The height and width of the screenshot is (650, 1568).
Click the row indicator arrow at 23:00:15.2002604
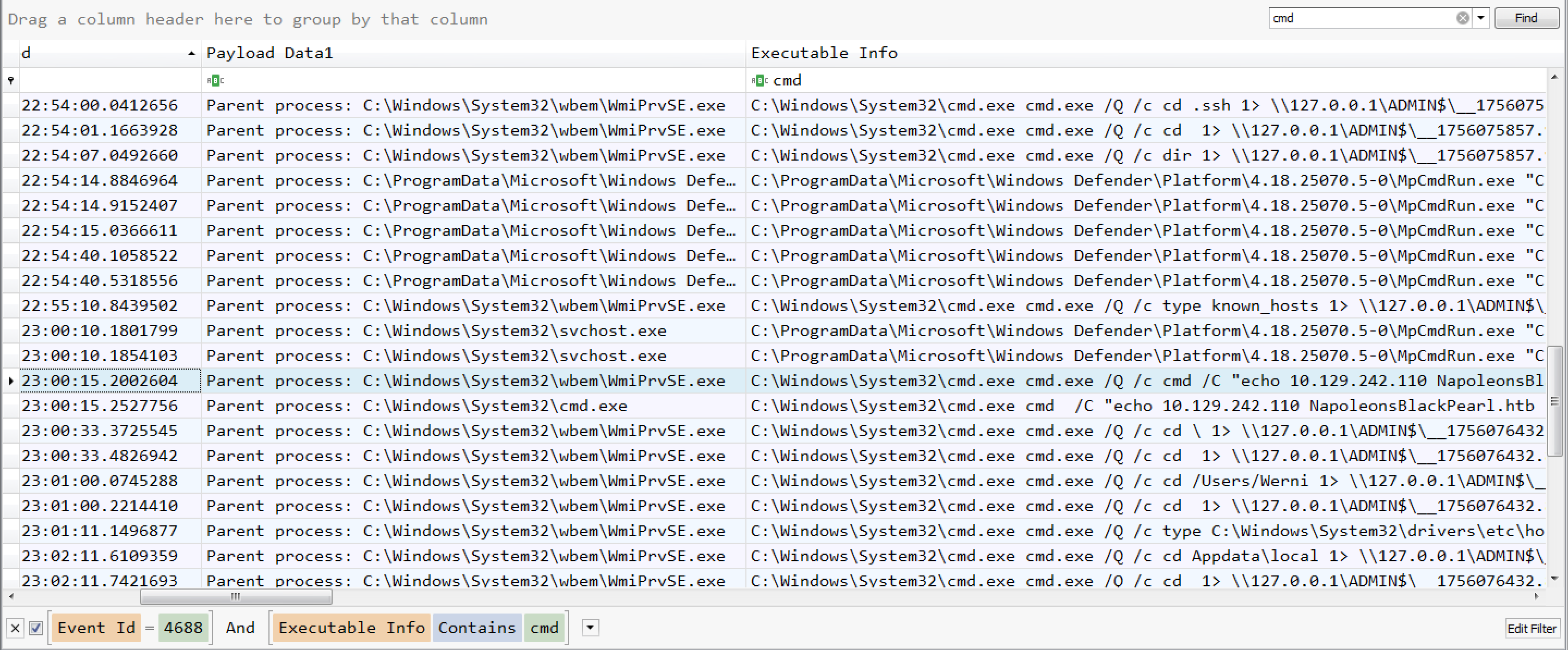pos(11,381)
